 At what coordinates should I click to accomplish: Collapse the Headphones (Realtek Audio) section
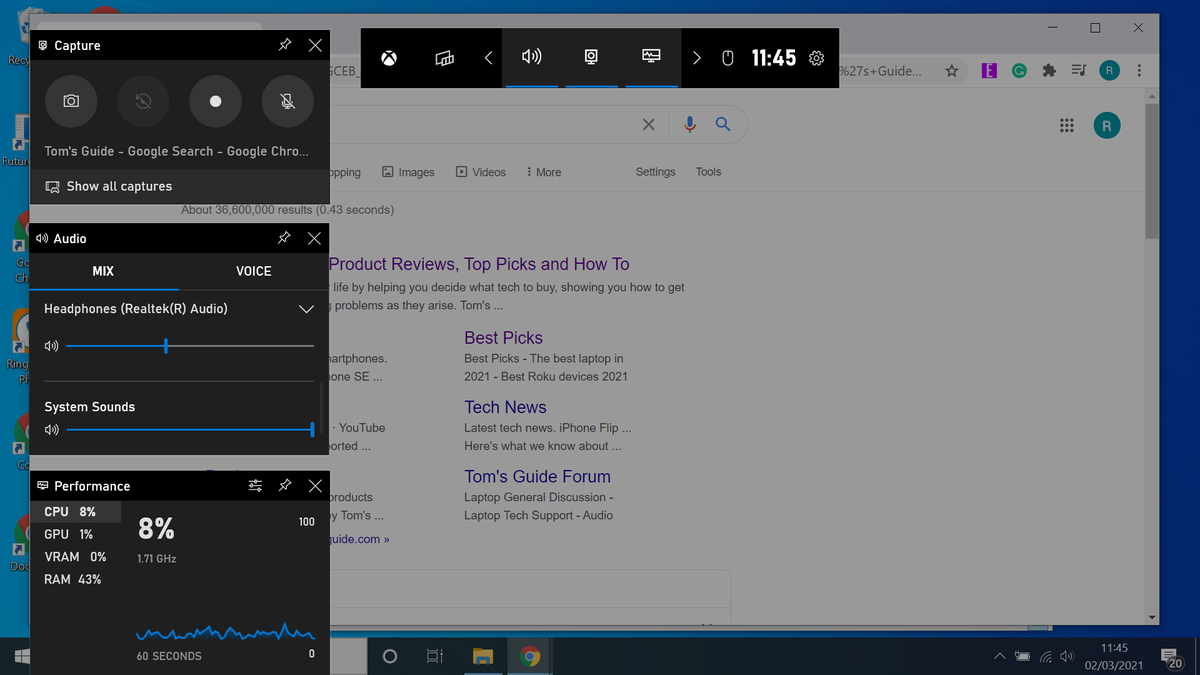coord(306,309)
